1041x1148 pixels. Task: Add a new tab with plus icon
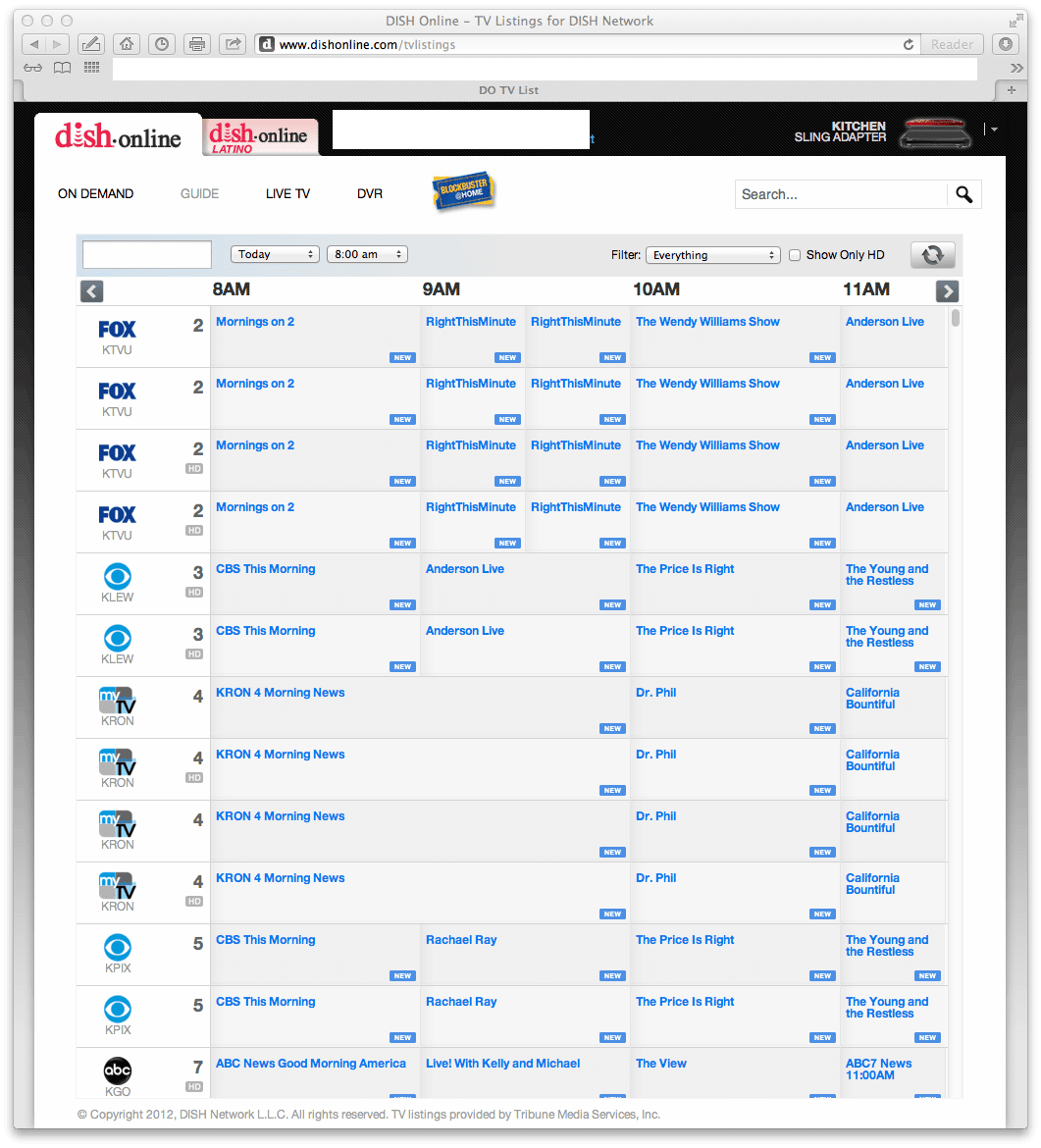(x=1011, y=90)
